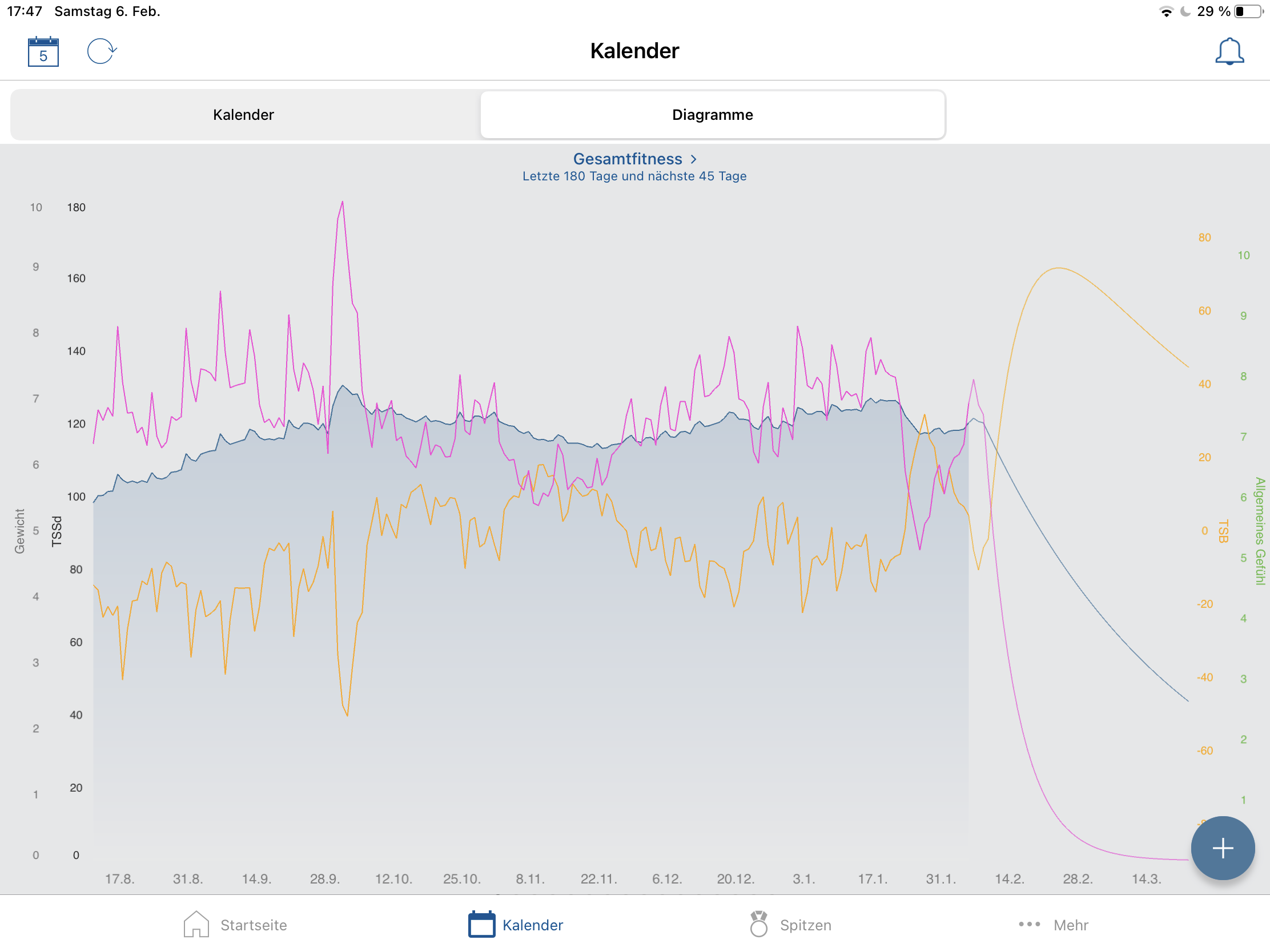Tap the refresh sync icon
This screenshot has height=952, width=1270.
[102, 51]
